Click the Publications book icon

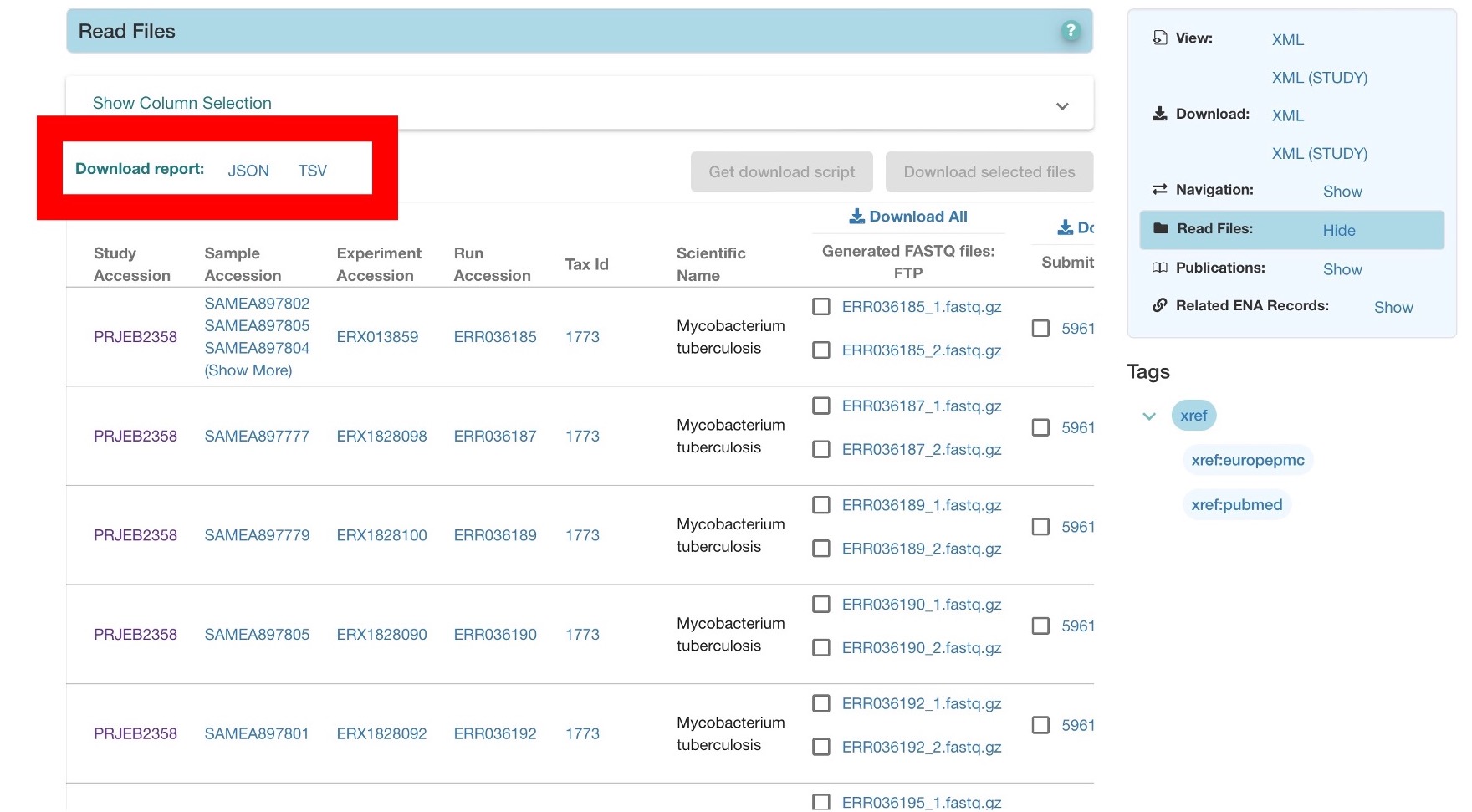1159,268
